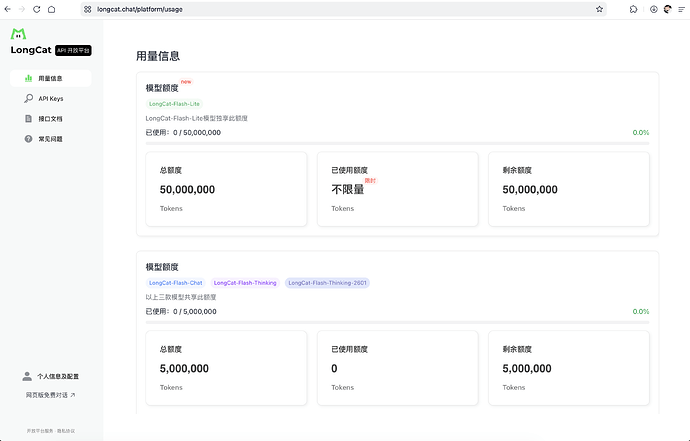690x441 pixels.
Task: Click 0.0% on the Flash-Lite quota
Action: (641, 132)
